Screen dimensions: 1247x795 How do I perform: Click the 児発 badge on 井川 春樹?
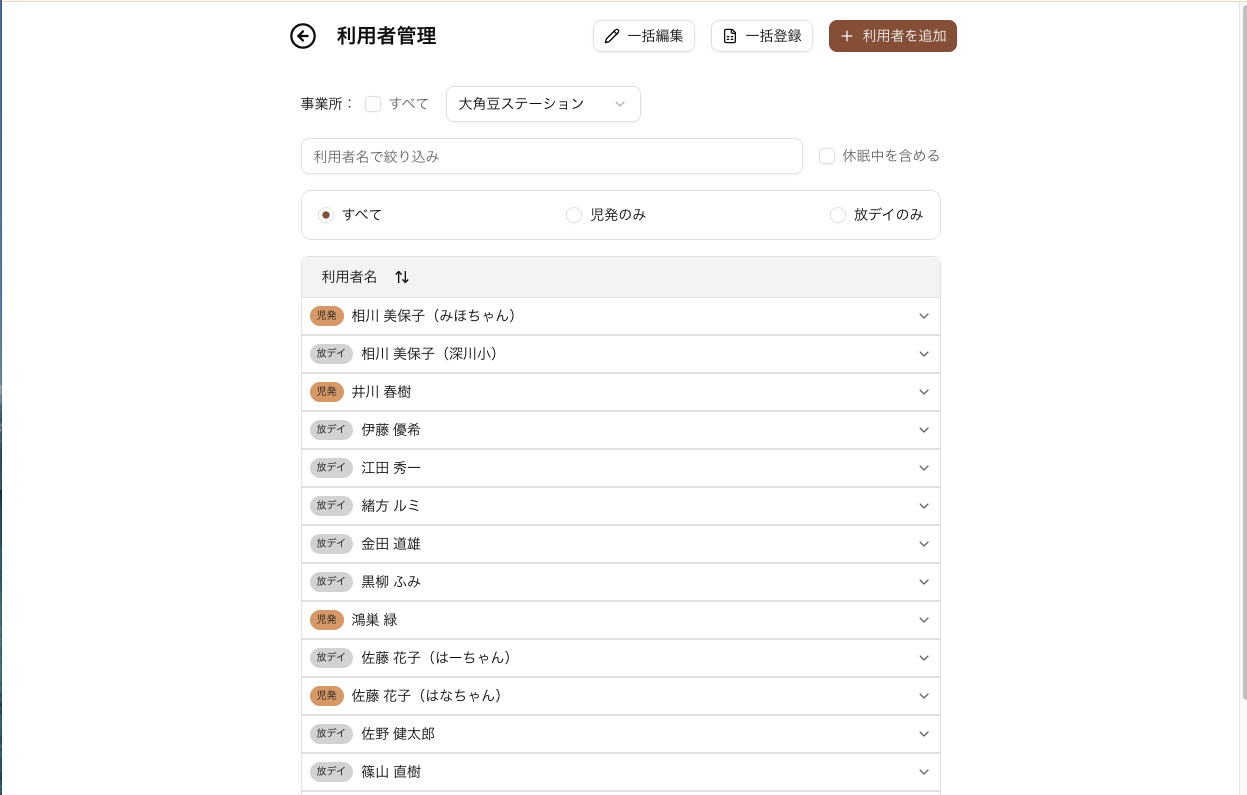coord(327,392)
